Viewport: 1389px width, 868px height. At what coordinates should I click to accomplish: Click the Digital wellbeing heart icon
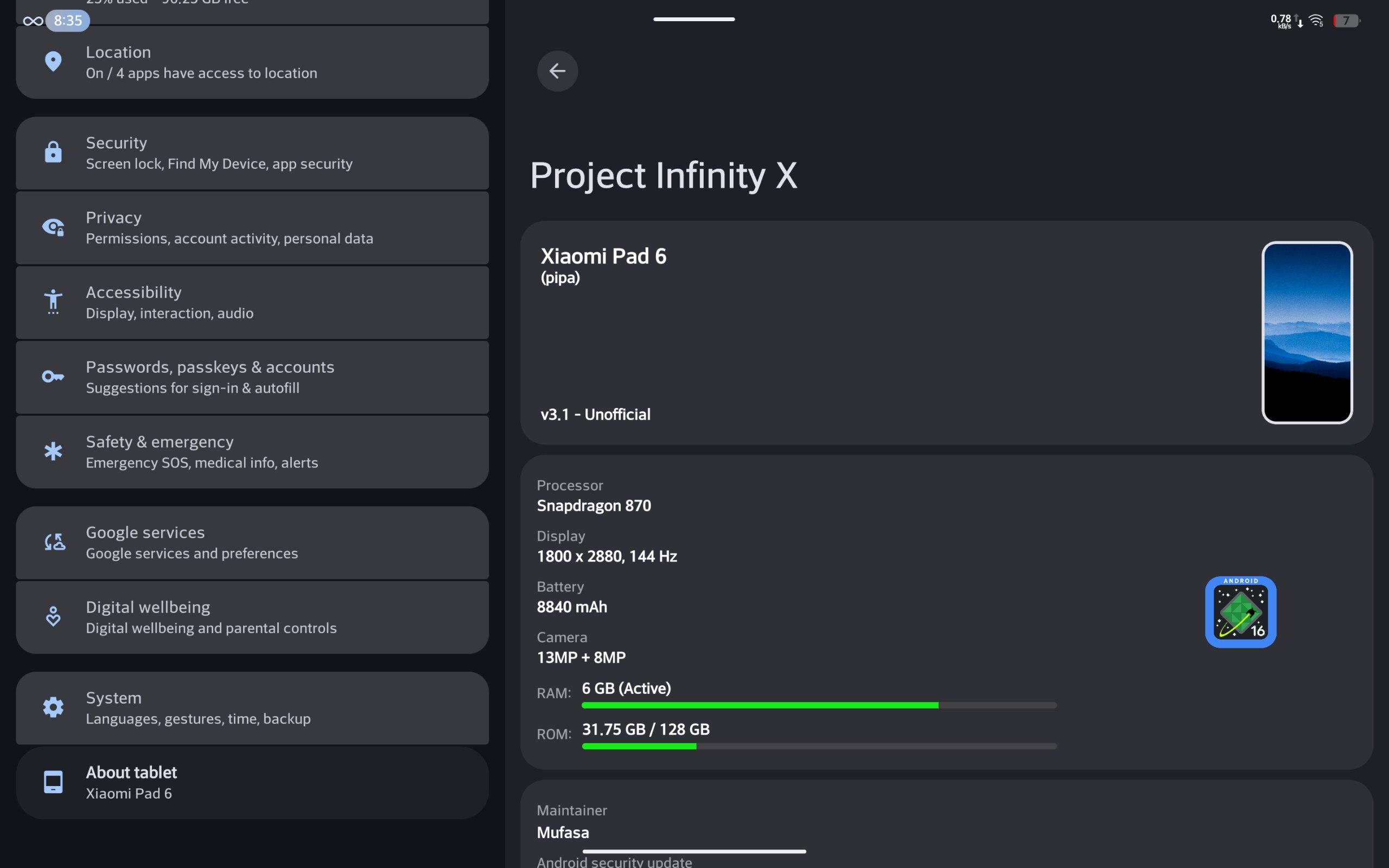coord(53,617)
